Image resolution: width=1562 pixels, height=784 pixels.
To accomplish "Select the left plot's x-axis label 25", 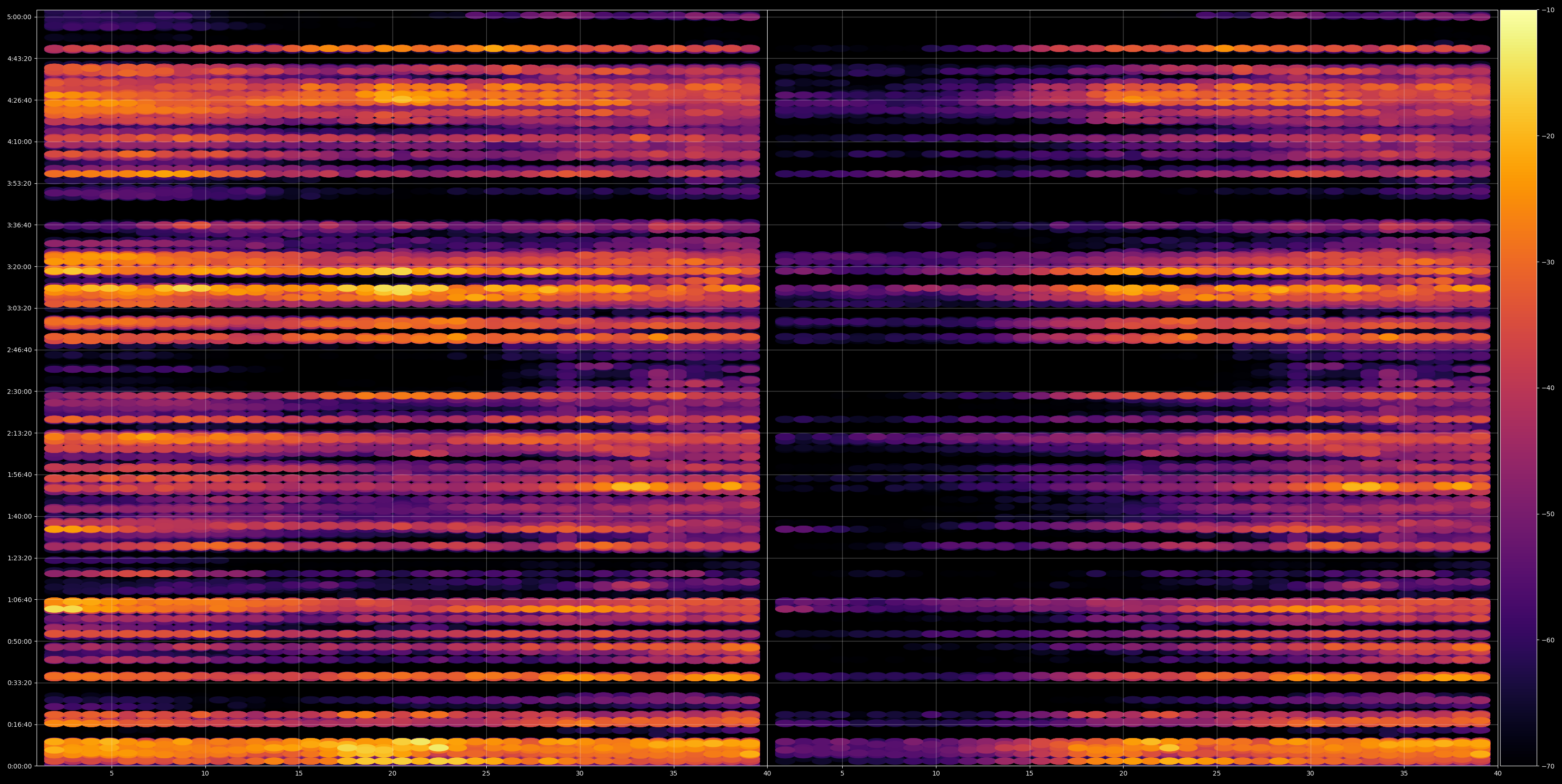I will click(486, 774).
